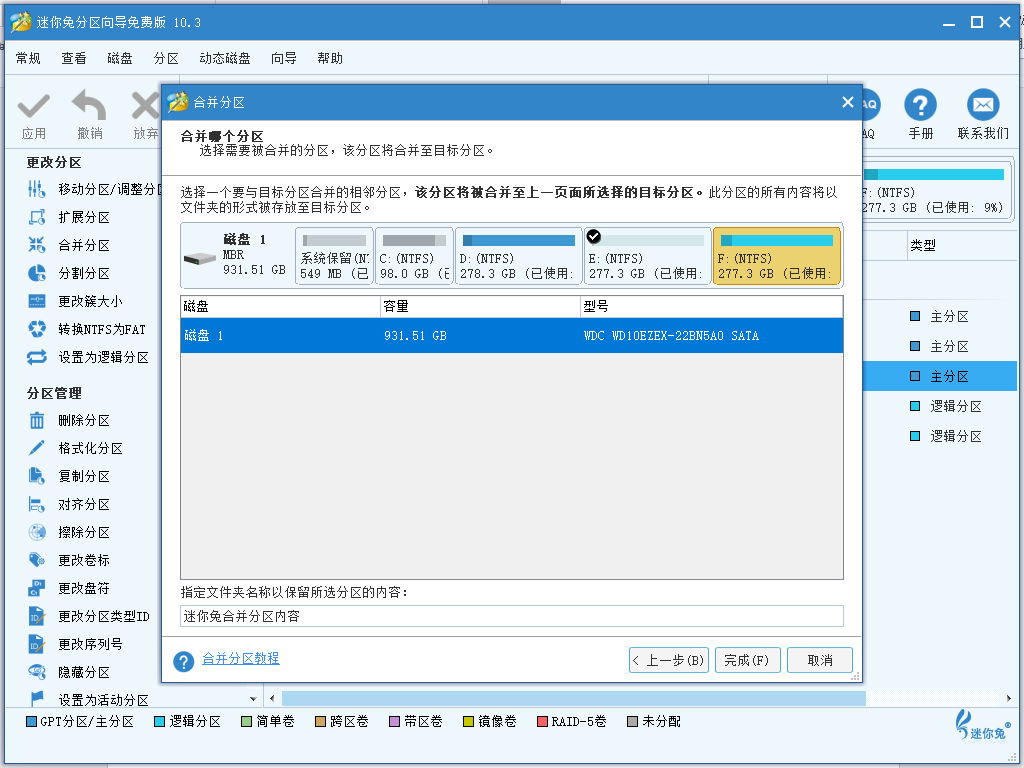Select Convert NTFS to FAT (转换NTFS为FAT)

coord(87,329)
